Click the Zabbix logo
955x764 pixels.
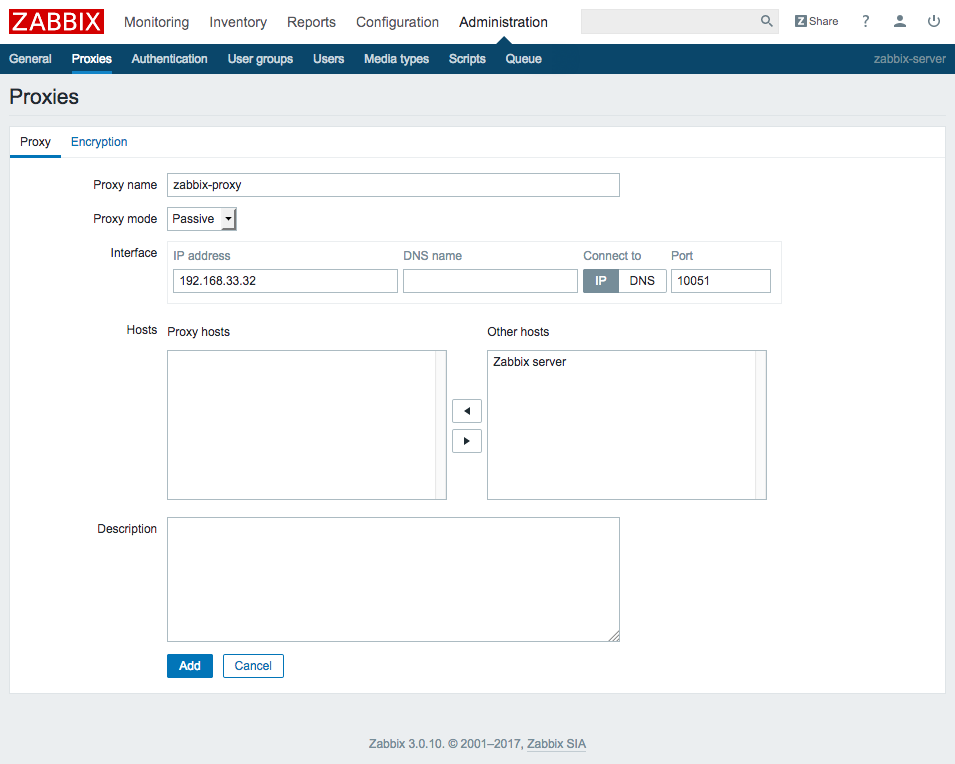click(56, 22)
